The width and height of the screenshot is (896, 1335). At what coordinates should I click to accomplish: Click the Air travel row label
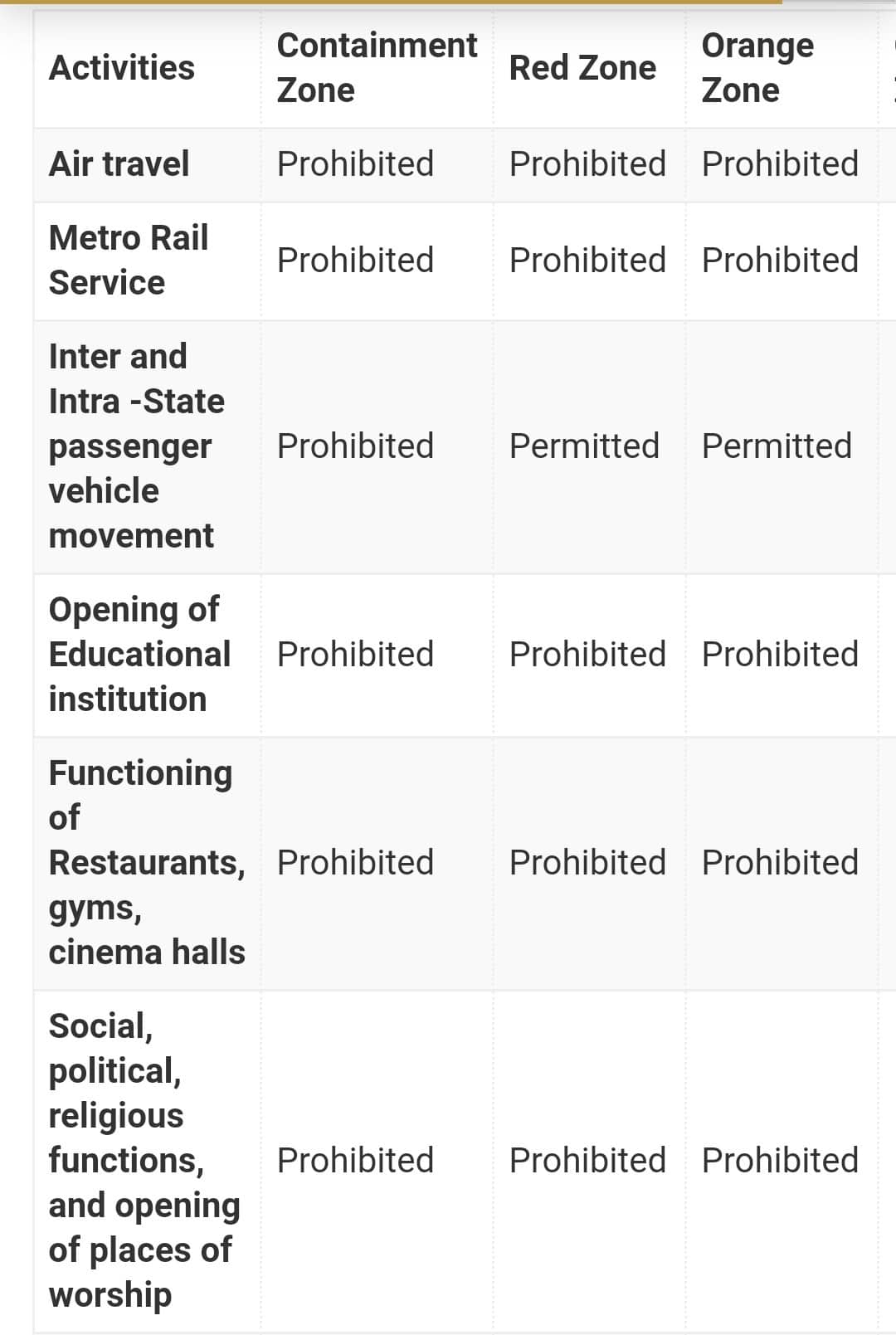coord(119,163)
